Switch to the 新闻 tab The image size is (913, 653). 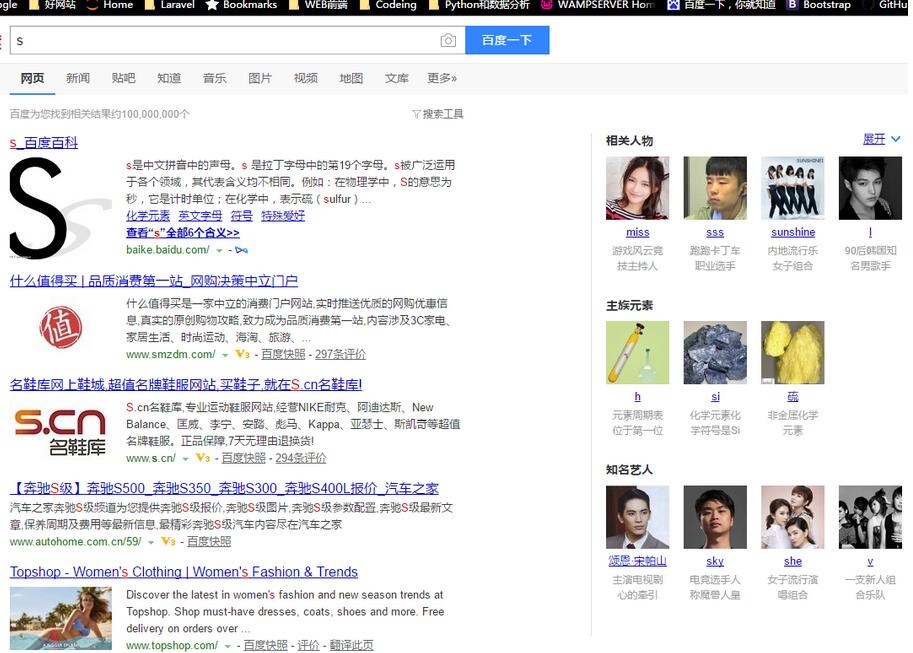tap(77, 78)
